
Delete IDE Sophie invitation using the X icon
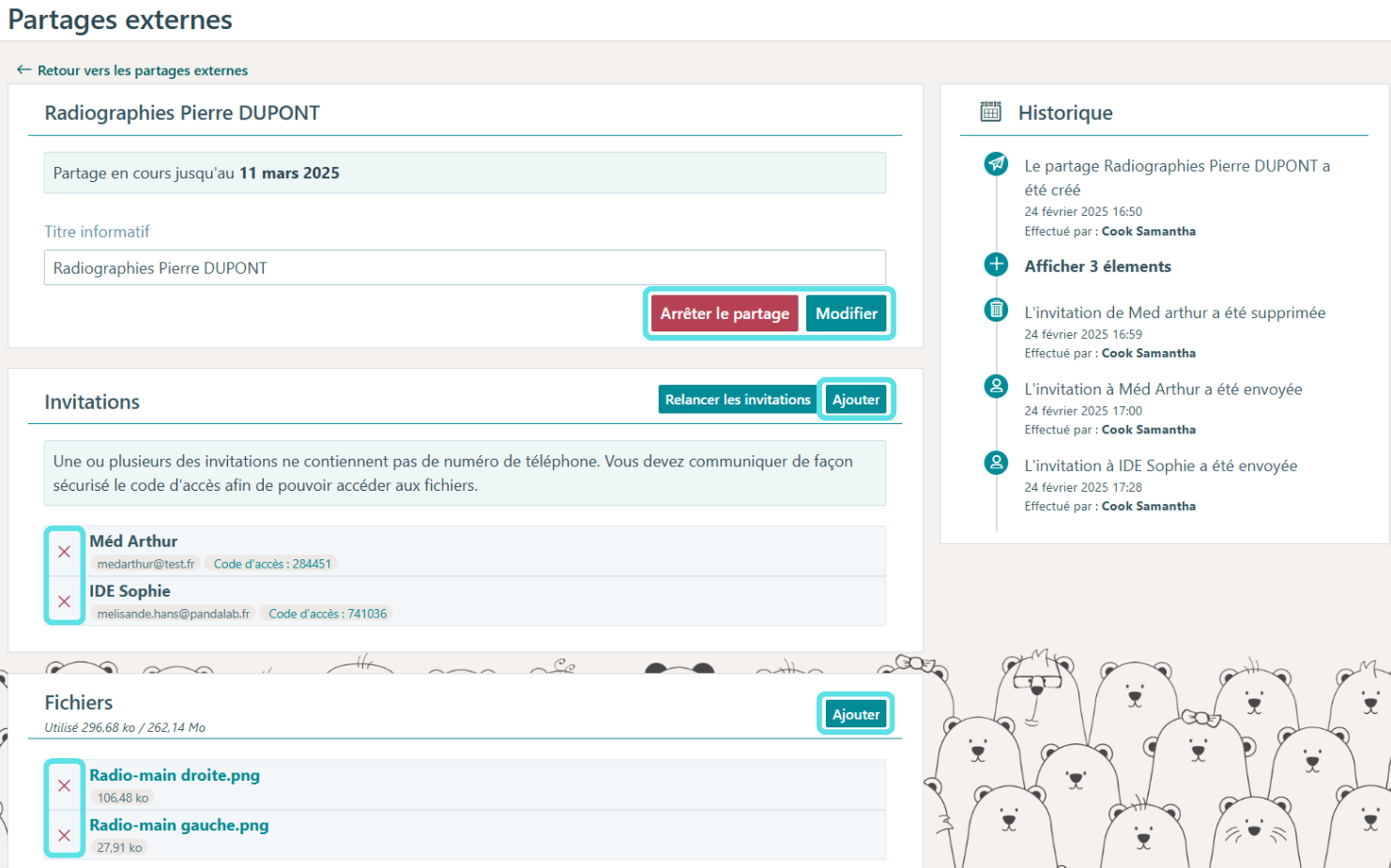click(64, 602)
